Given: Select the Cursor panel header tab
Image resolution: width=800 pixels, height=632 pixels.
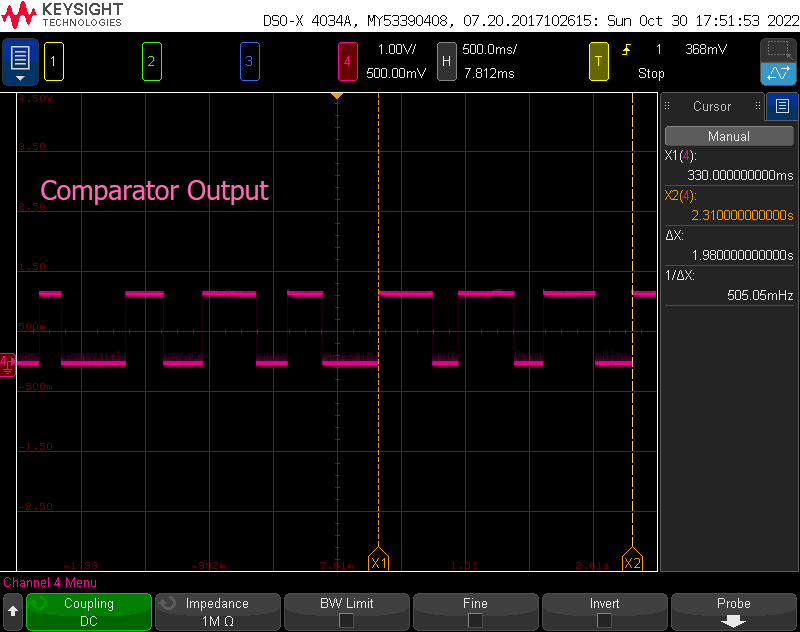Looking at the screenshot, I should point(712,107).
